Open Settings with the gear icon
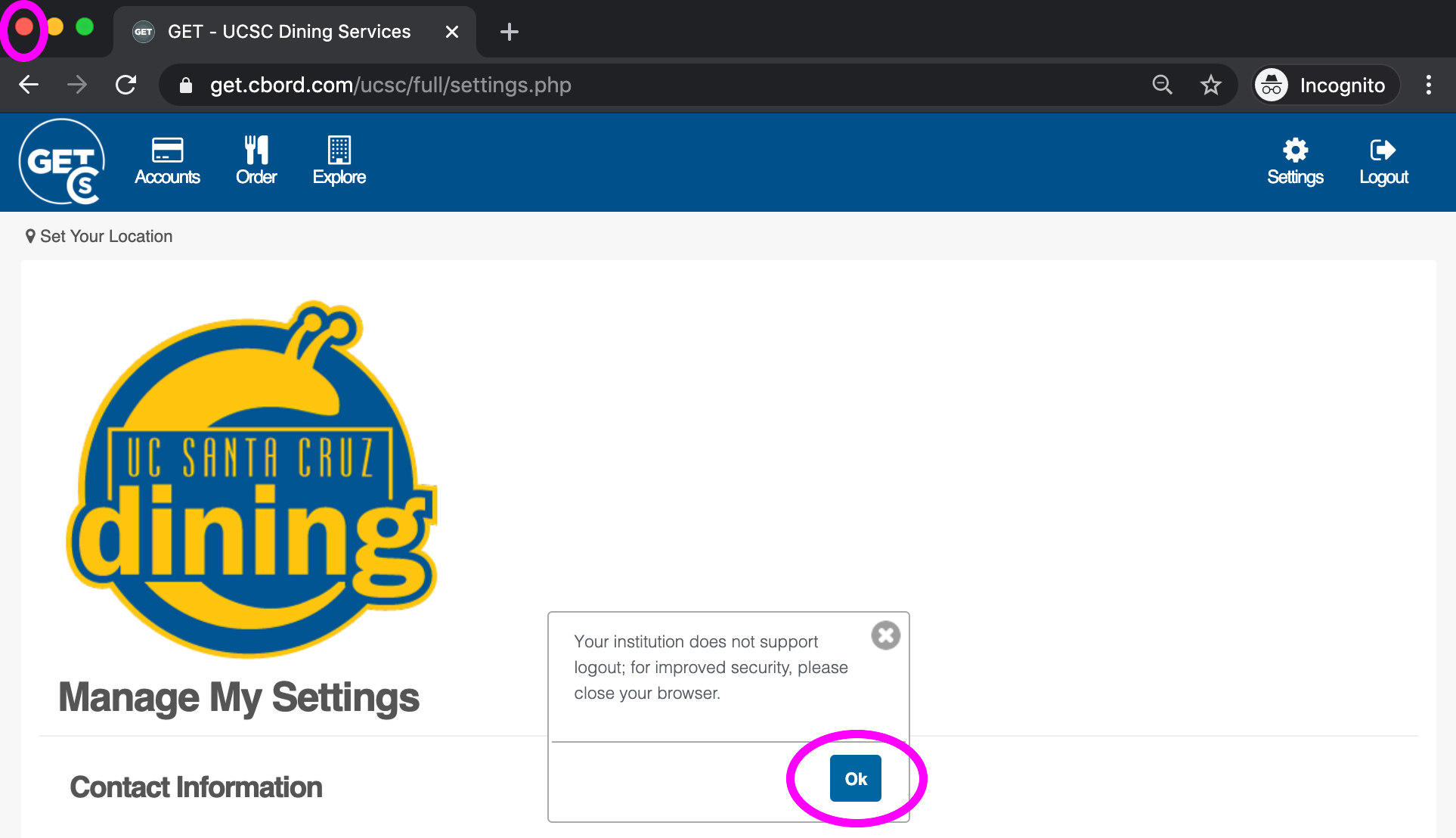The height and width of the screenshot is (838, 1456). tap(1295, 161)
